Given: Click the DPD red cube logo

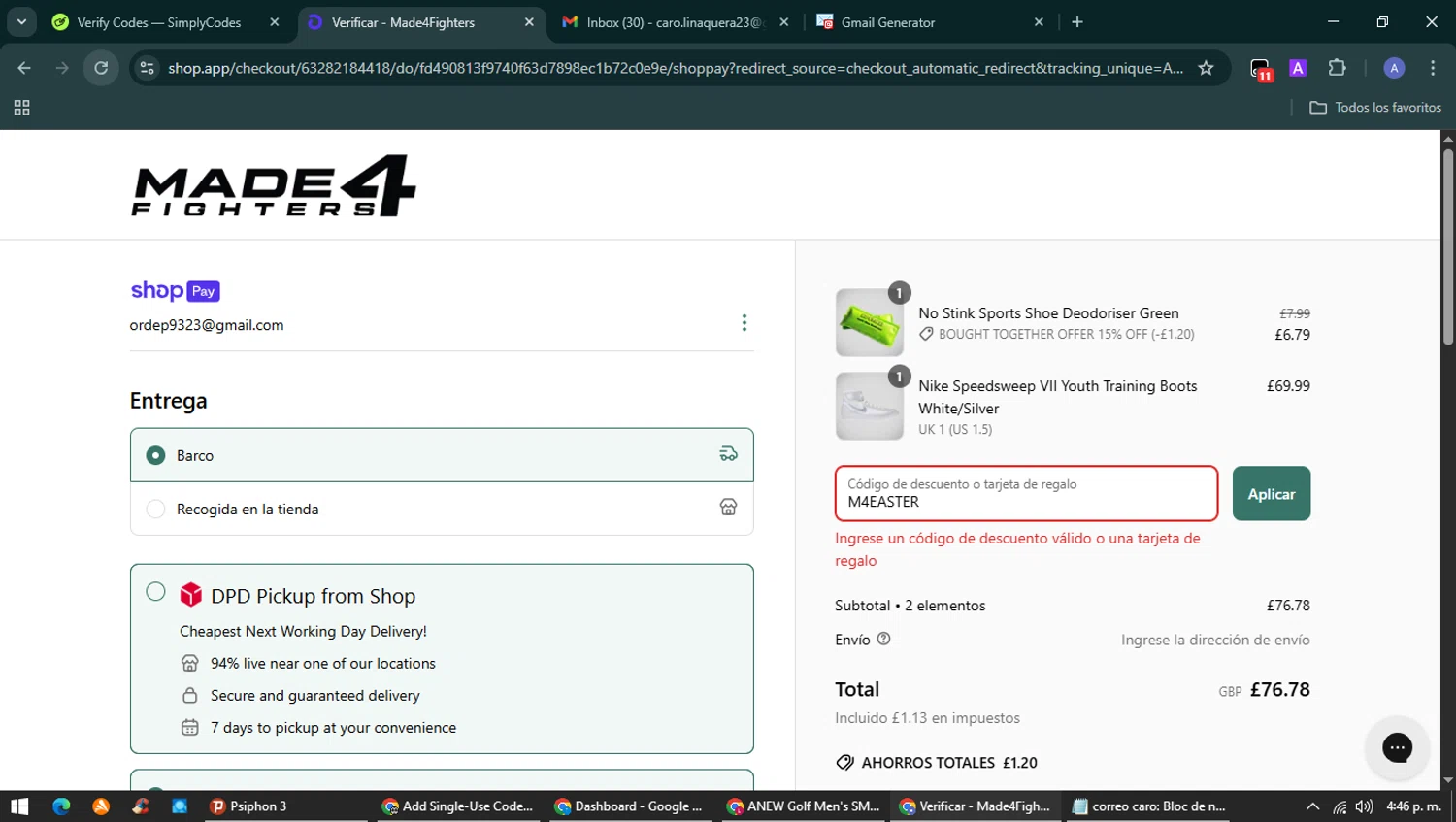Looking at the screenshot, I should pyautogui.click(x=191, y=595).
